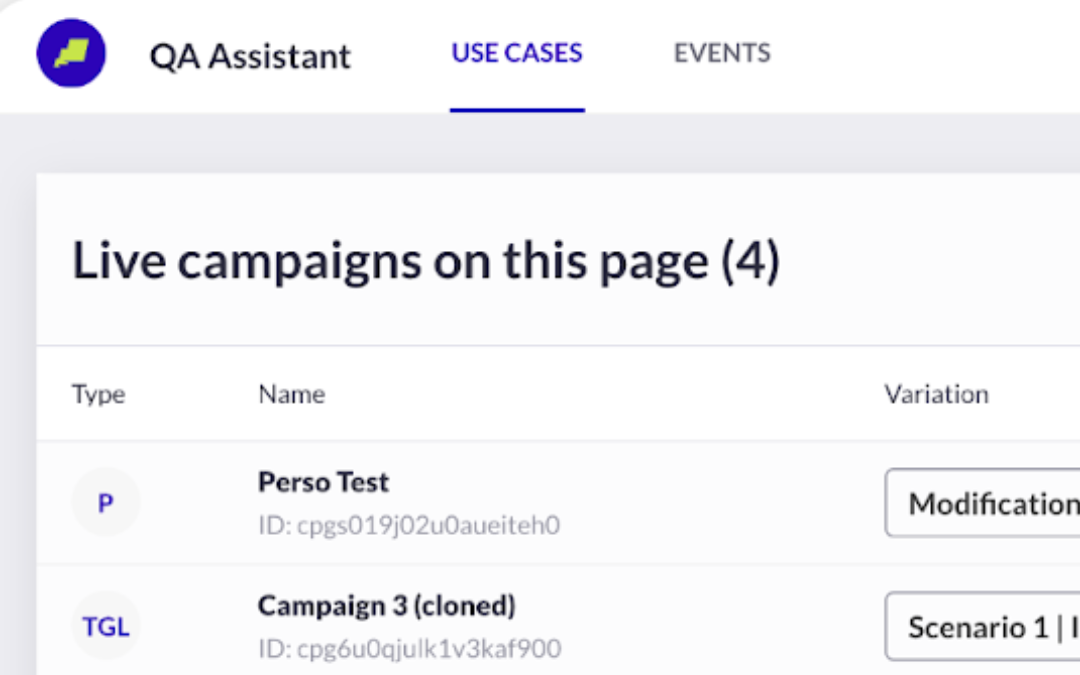Click the Type column header
The width and height of the screenshot is (1080, 675).
click(x=98, y=395)
